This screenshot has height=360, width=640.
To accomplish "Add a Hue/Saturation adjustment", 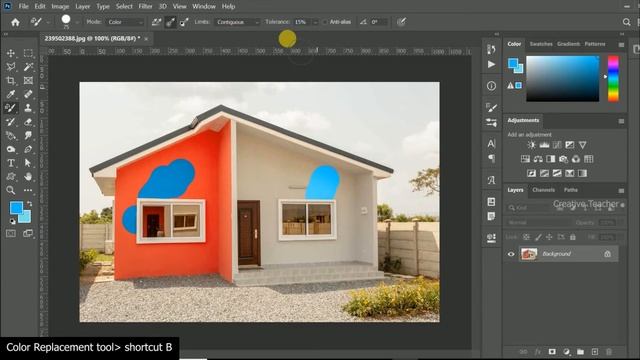I will [x=525, y=159].
